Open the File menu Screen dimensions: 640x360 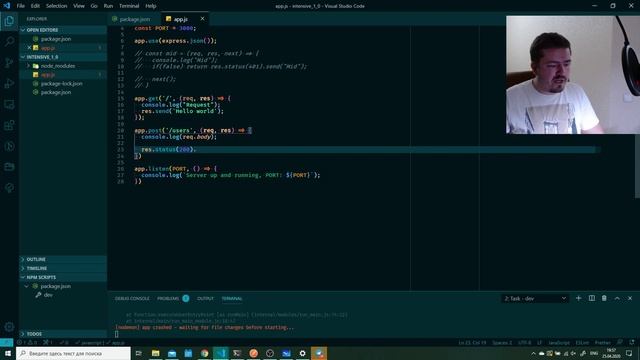click(20, 6)
